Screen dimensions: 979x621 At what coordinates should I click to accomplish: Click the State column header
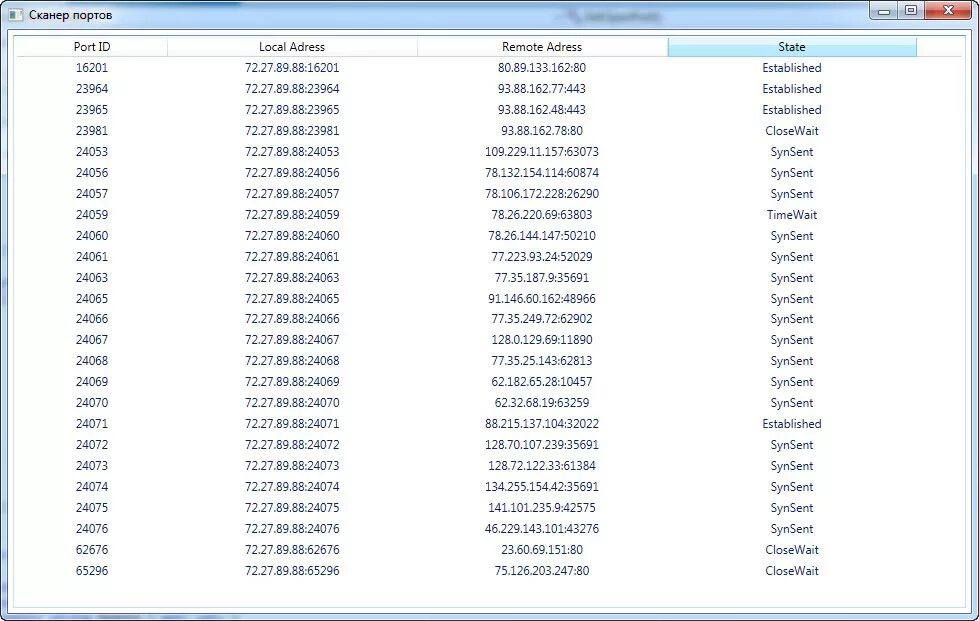pyautogui.click(x=792, y=47)
